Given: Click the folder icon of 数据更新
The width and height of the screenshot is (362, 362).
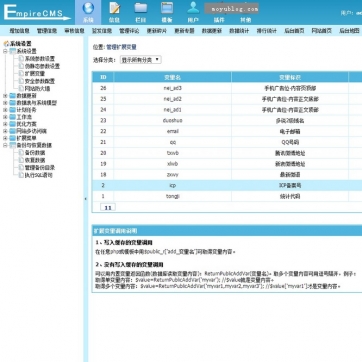Looking at the screenshot, I should click(13, 96).
